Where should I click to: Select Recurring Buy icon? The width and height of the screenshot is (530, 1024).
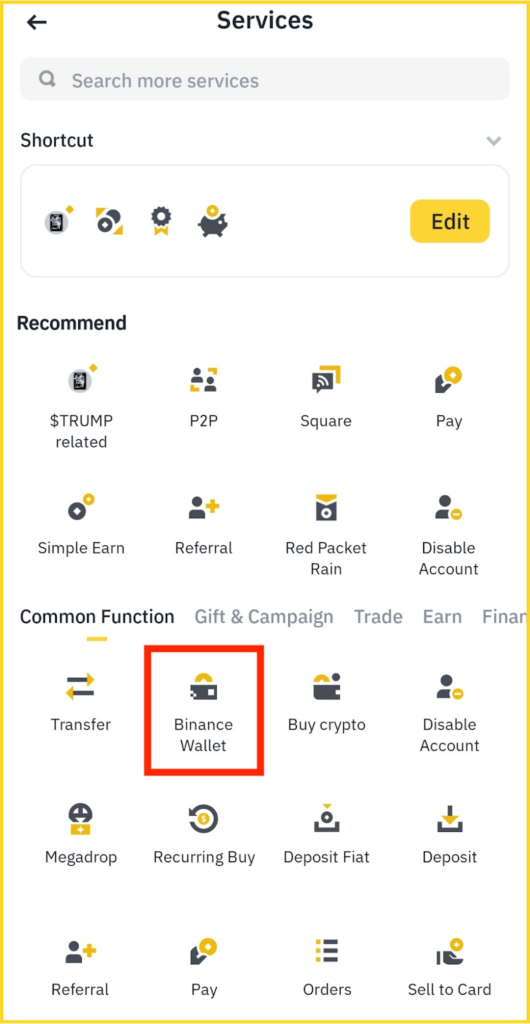click(204, 819)
